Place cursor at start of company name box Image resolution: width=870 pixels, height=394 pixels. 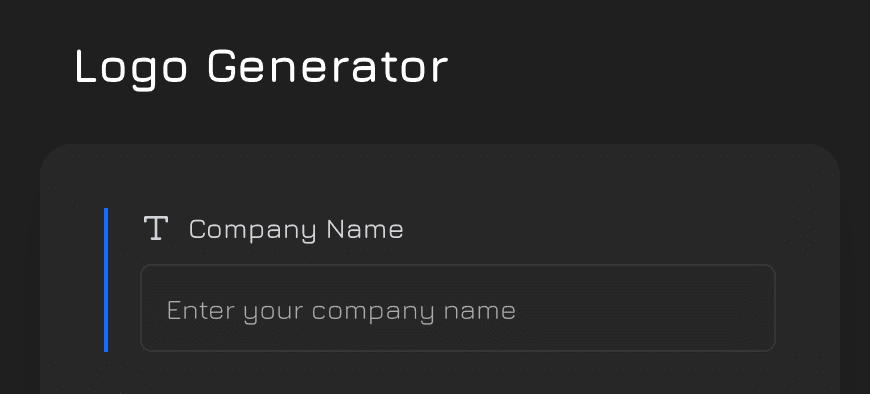(168, 311)
